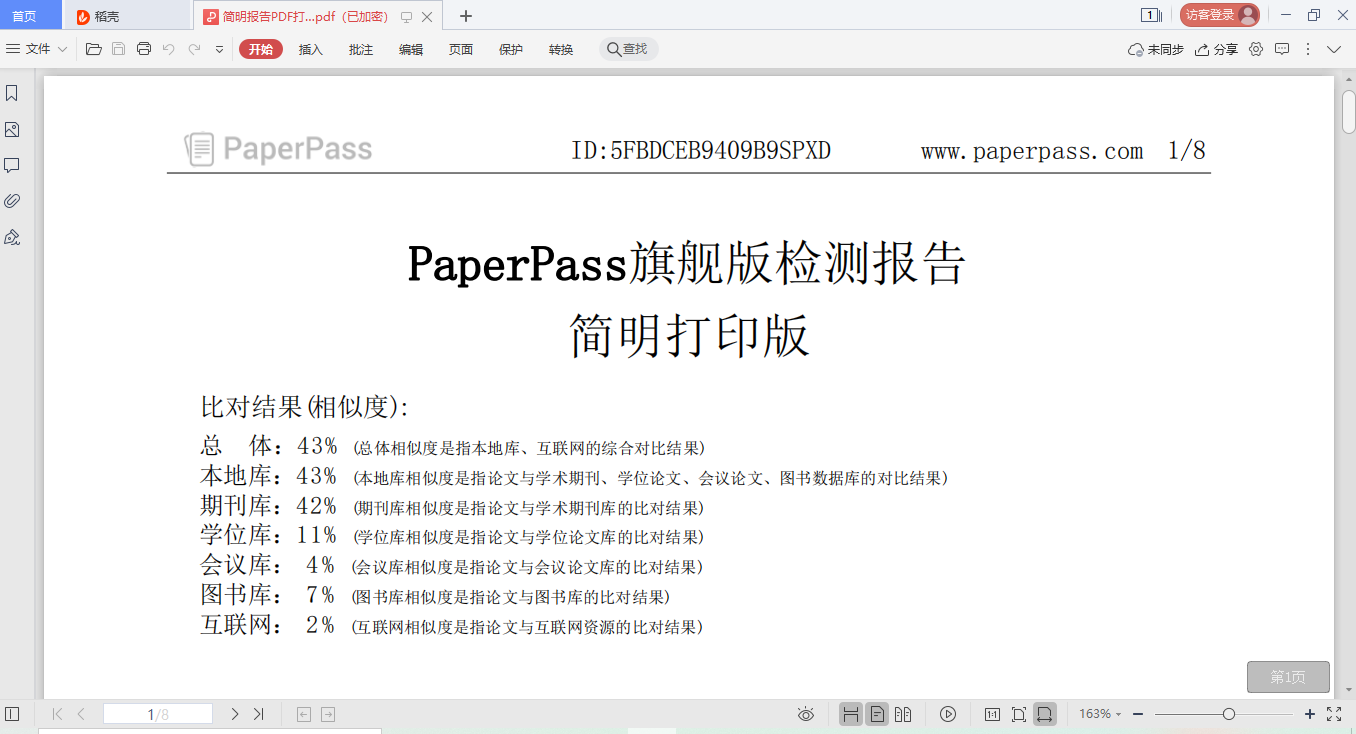Viewport: 1356px width, 734px height.
Task: Start slideshow play icon in status bar
Action: [948, 714]
